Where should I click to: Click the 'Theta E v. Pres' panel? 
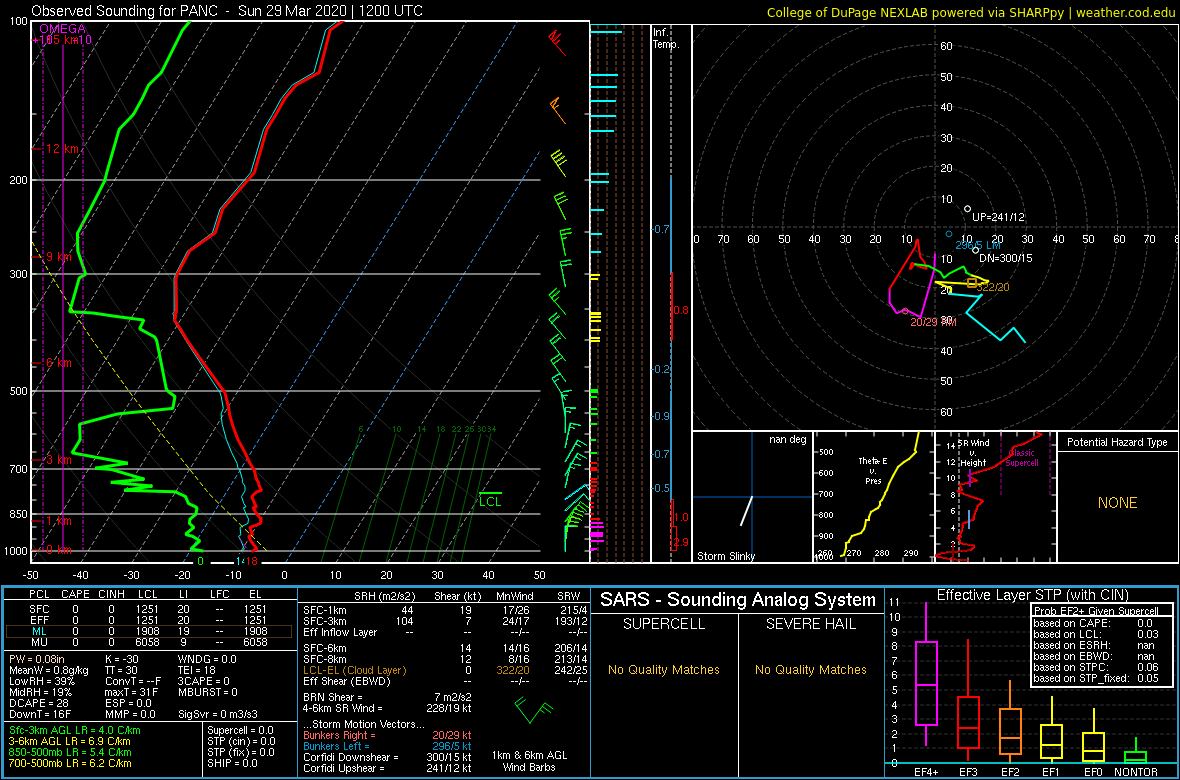point(872,498)
